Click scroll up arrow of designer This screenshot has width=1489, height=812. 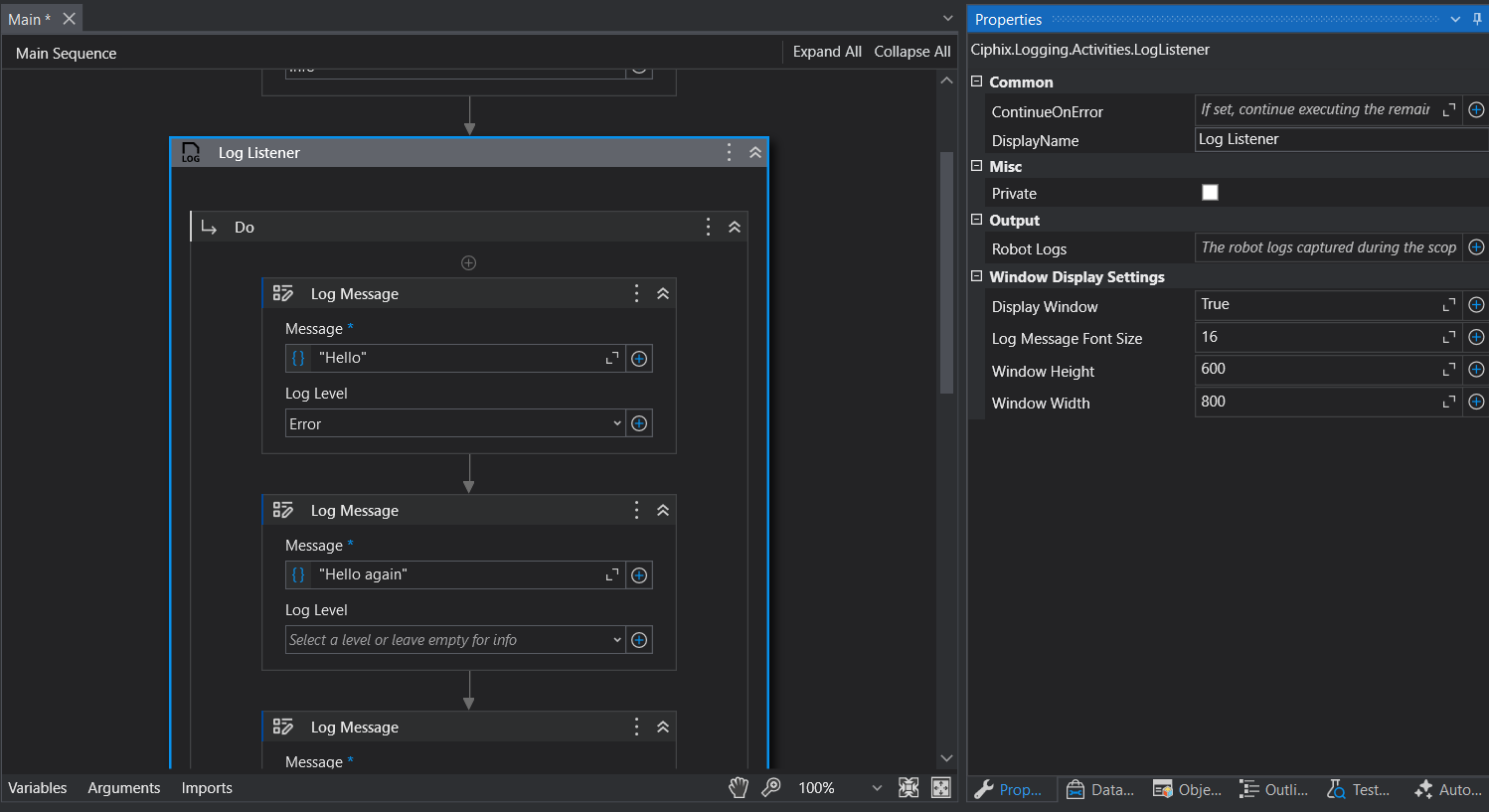click(946, 81)
